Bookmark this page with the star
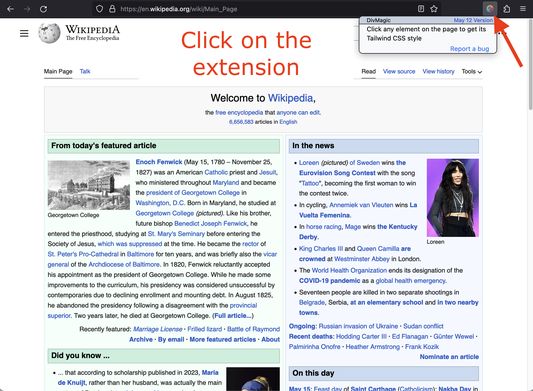Screen dimensions: 533x391 click(434, 9)
